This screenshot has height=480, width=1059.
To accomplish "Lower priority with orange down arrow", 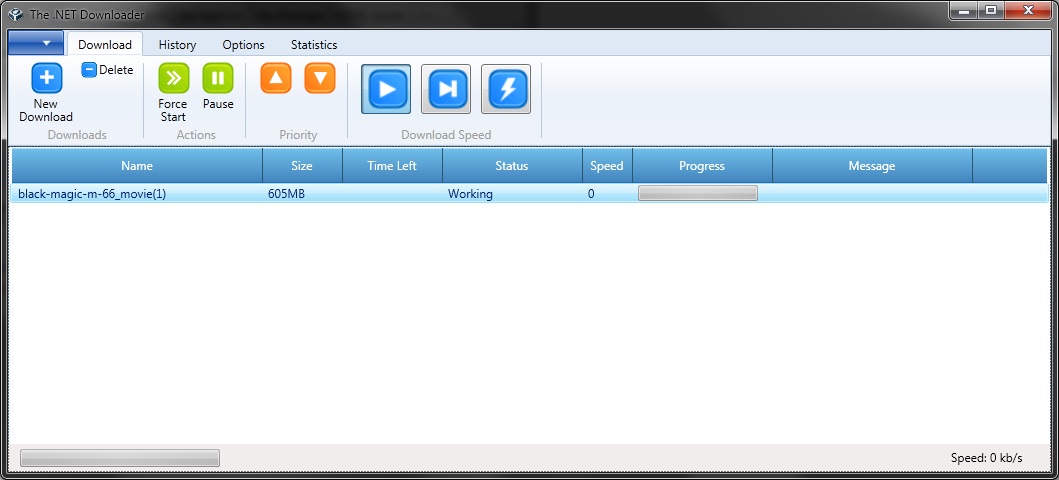I will point(319,78).
